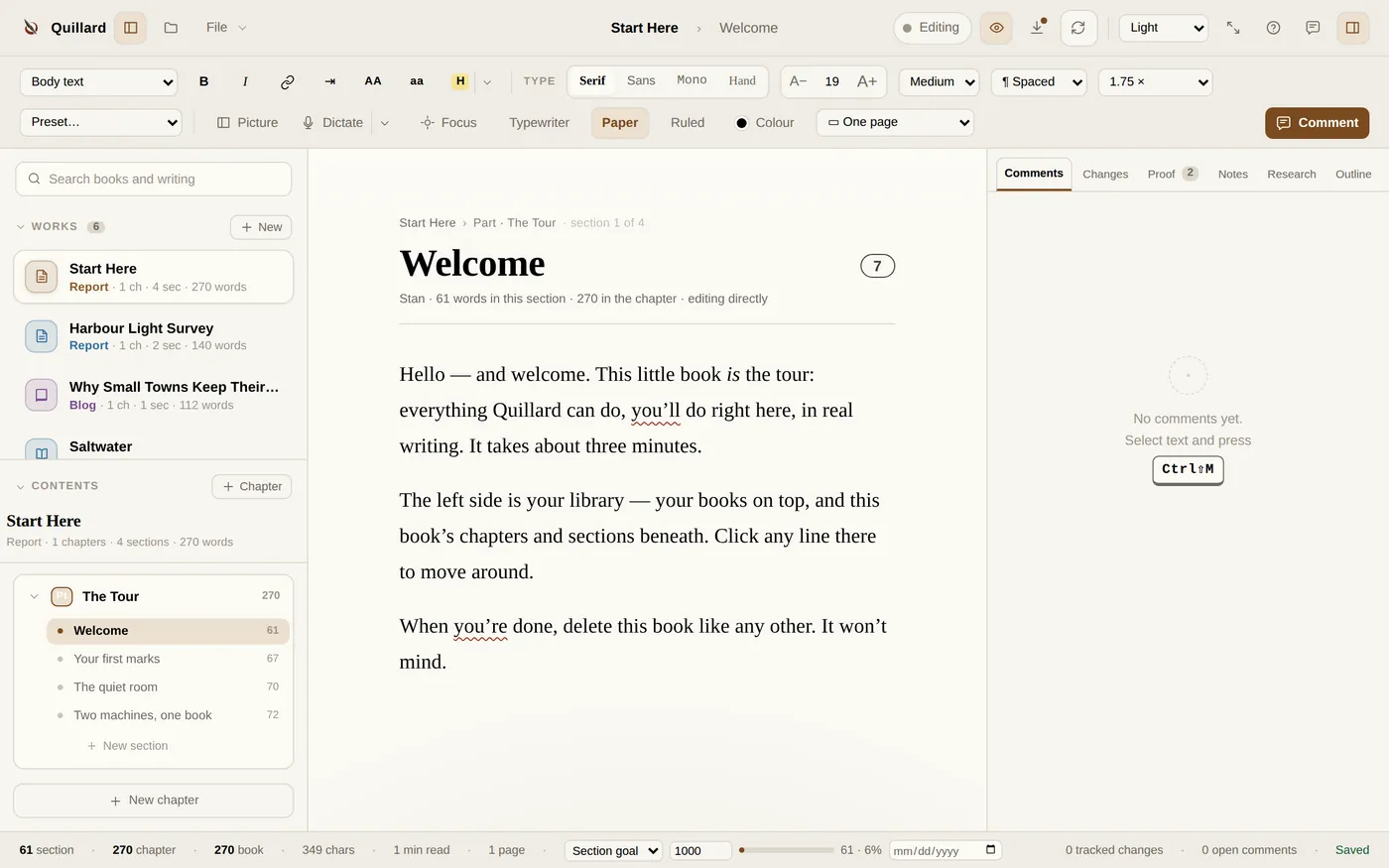This screenshot has height=868, width=1389.
Task: Open the help question mark icon
Action: coord(1273,28)
